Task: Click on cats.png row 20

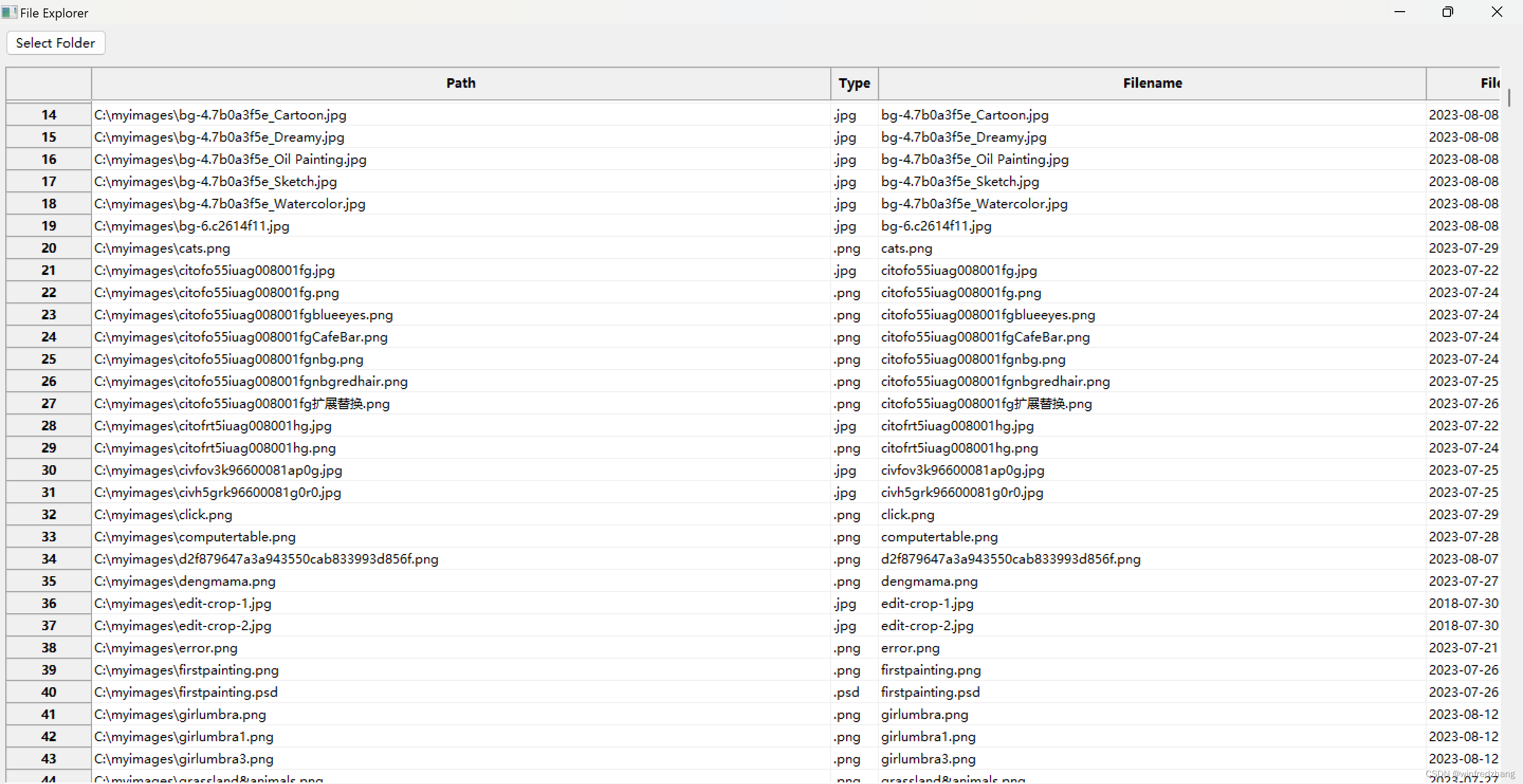Action: click(460, 248)
